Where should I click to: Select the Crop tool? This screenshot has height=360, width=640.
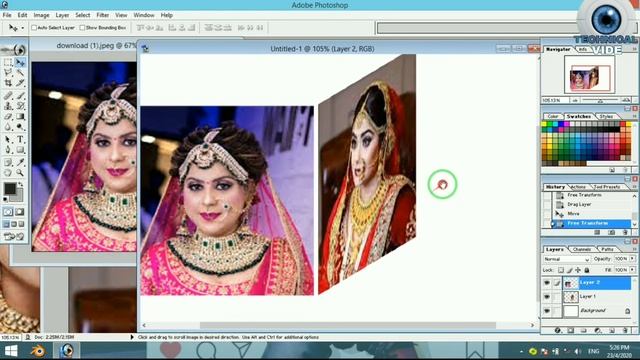8,83
